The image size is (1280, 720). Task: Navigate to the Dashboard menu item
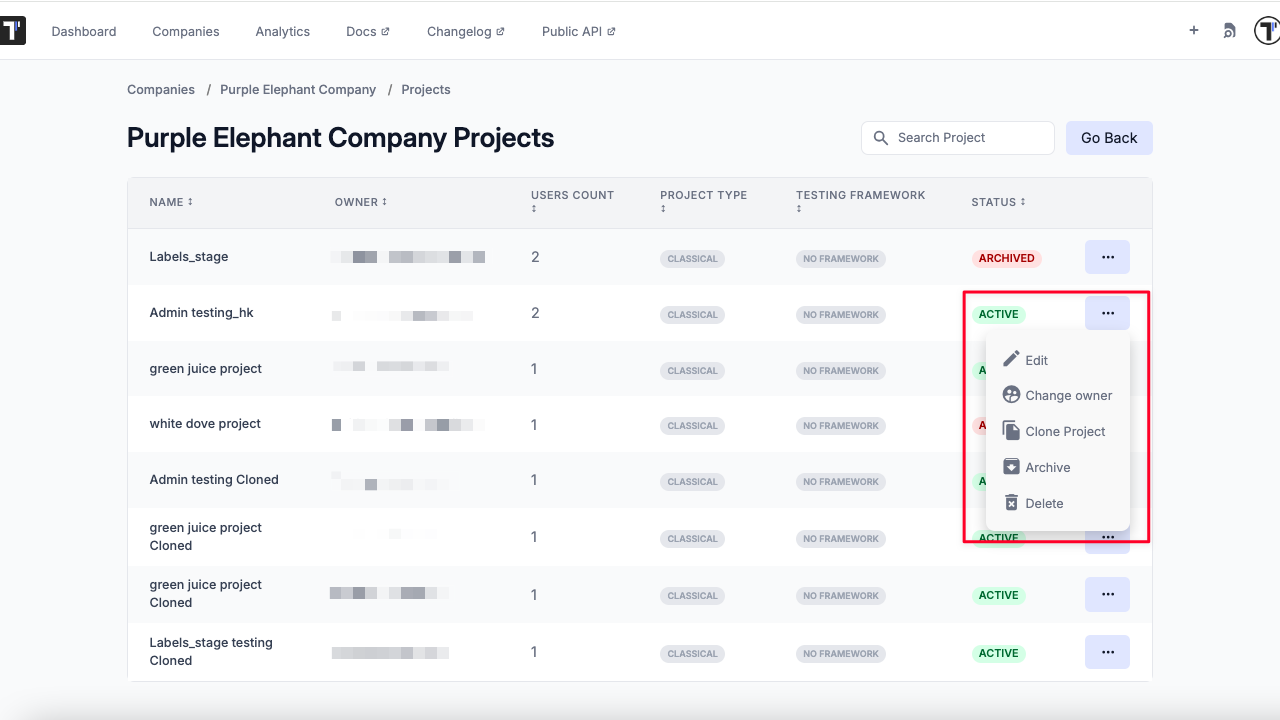pos(84,31)
